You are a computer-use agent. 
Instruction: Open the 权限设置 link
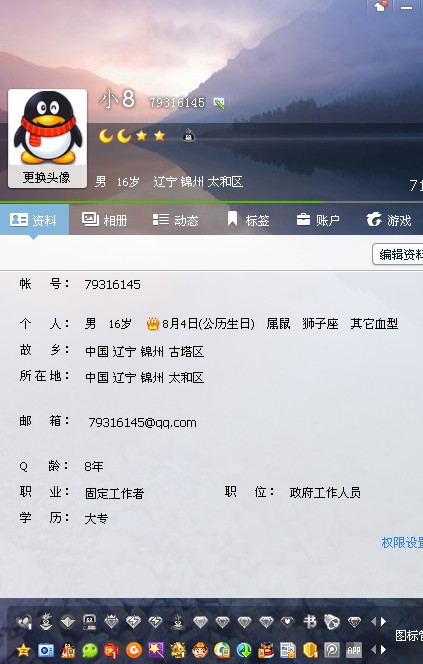coord(402,542)
